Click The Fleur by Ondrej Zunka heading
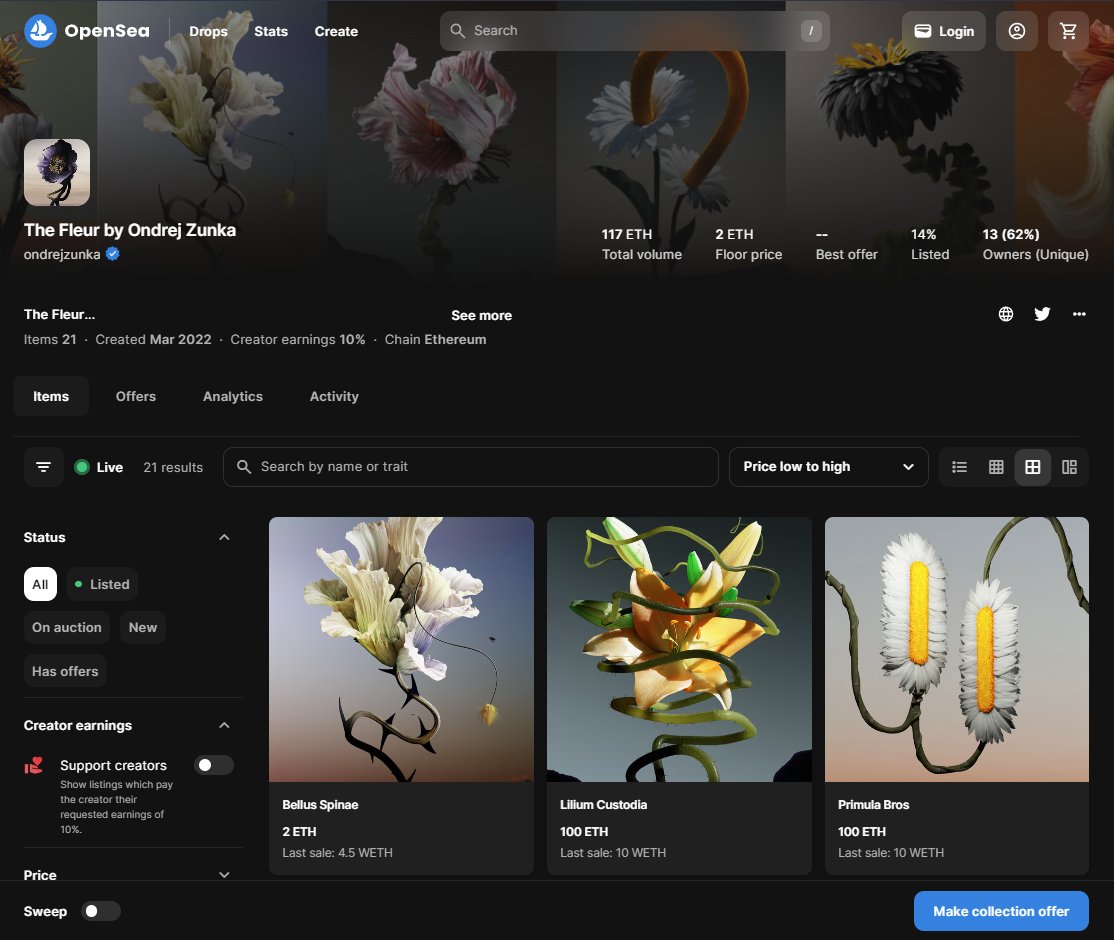The width and height of the screenshot is (1114, 940). [x=130, y=230]
